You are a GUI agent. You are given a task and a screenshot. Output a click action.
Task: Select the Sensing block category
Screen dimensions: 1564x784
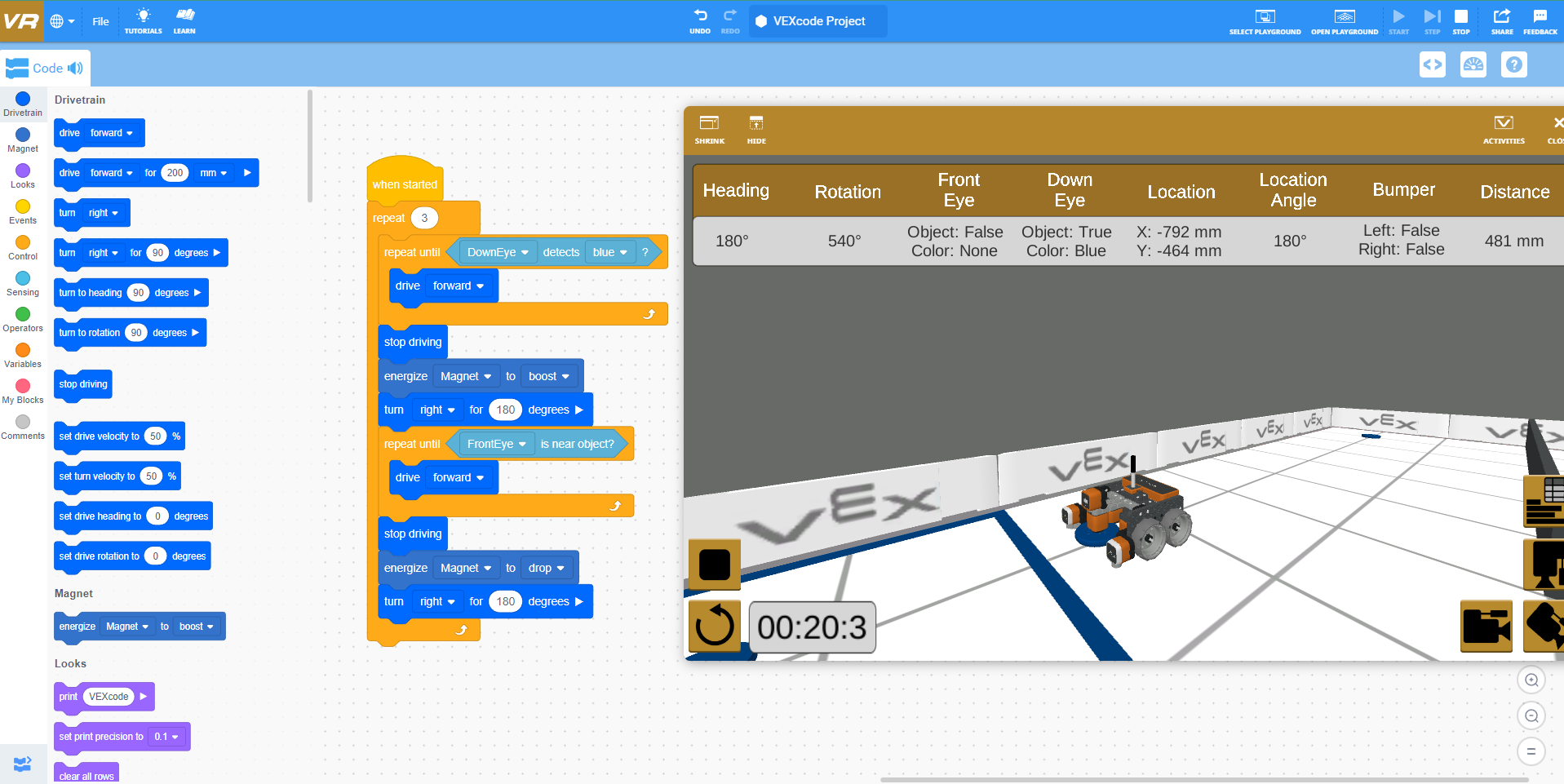[x=22, y=281]
